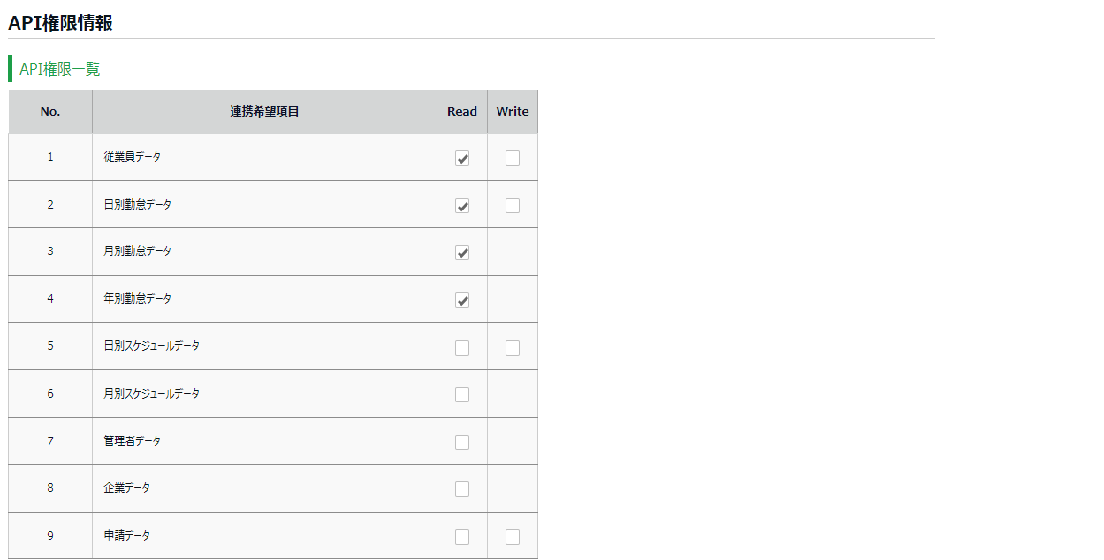This screenshot has width=1104, height=560.
Task: Enable Write for 申請データ
Action: (x=512, y=536)
